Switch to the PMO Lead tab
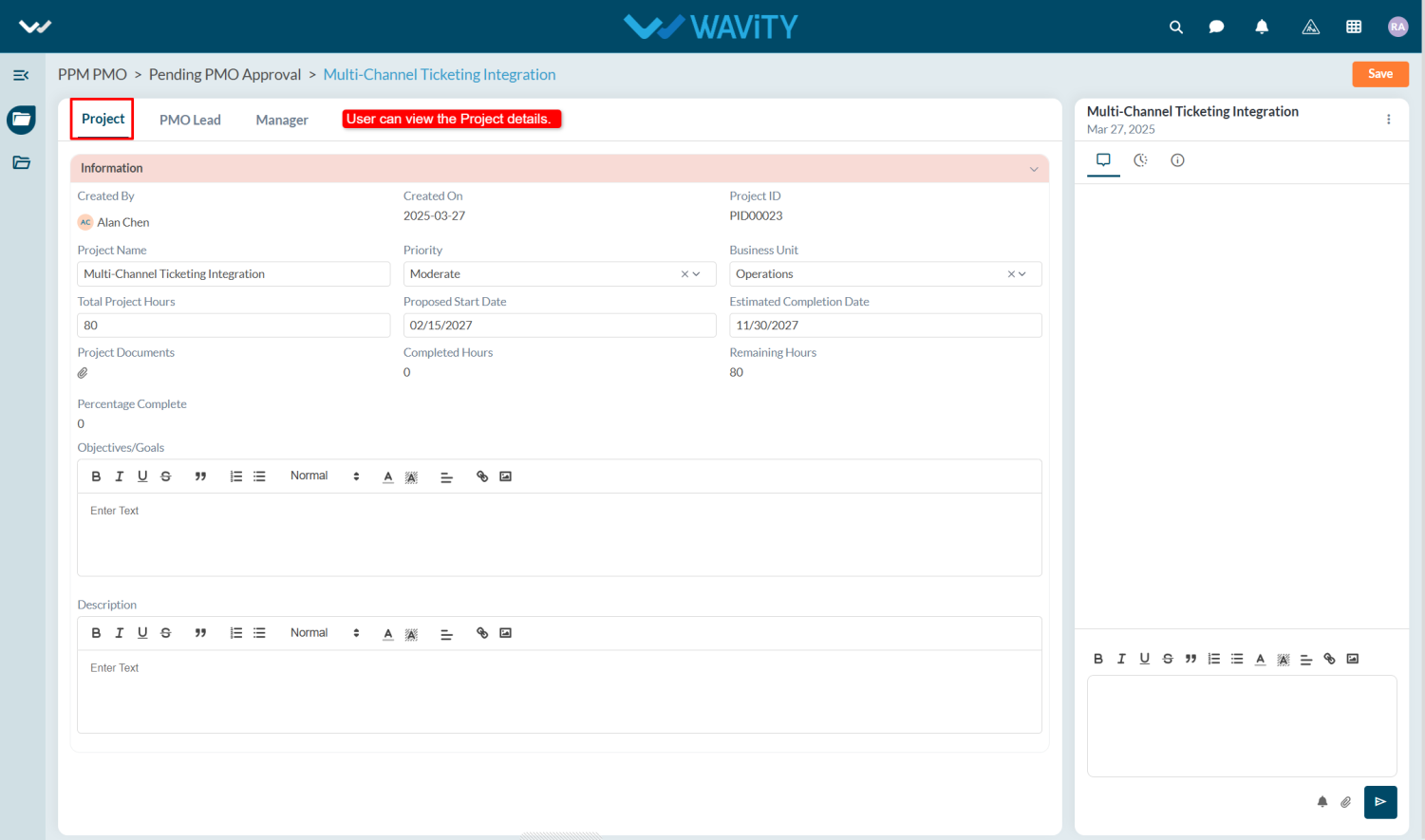 pos(190,120)
